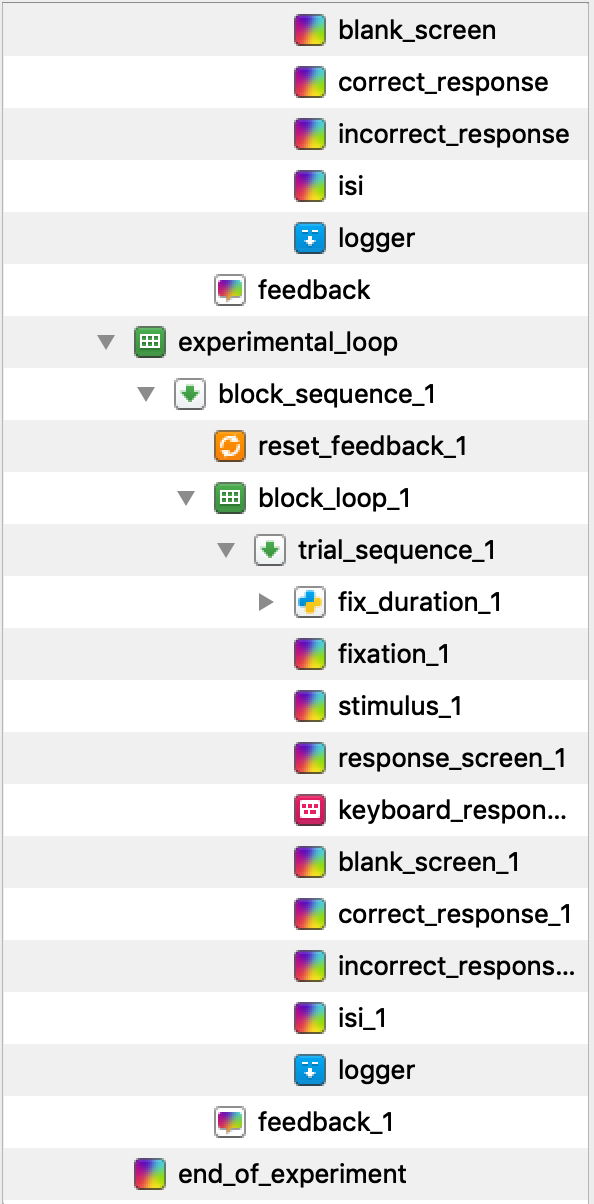This screenshot has height=1204, width=594.
Task: Expand the fix_duration_1 disclosure triangle
Action: pos(266,602)
